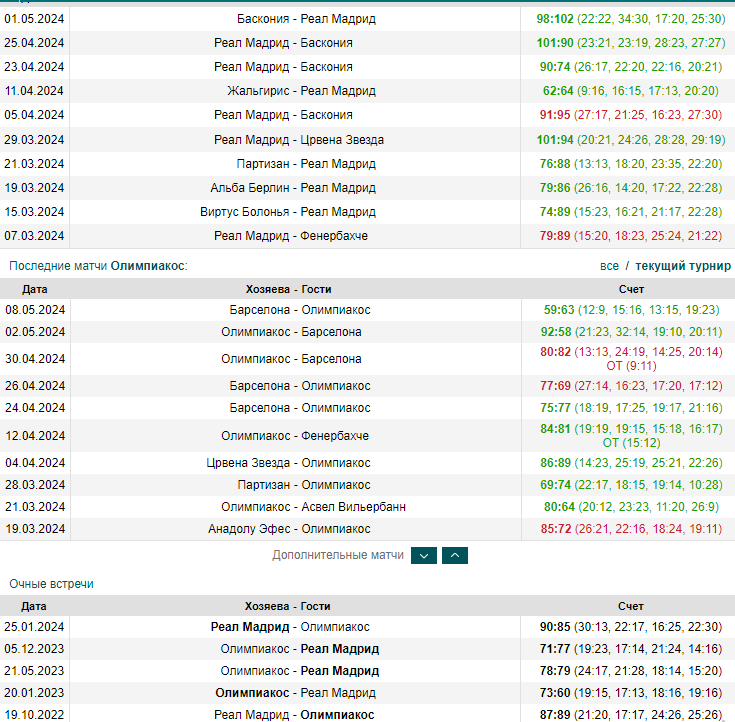Screen dimensions: 735x722
Task: Open overtime score 80:82 from 30.04.2024
Action: [555, 352]
